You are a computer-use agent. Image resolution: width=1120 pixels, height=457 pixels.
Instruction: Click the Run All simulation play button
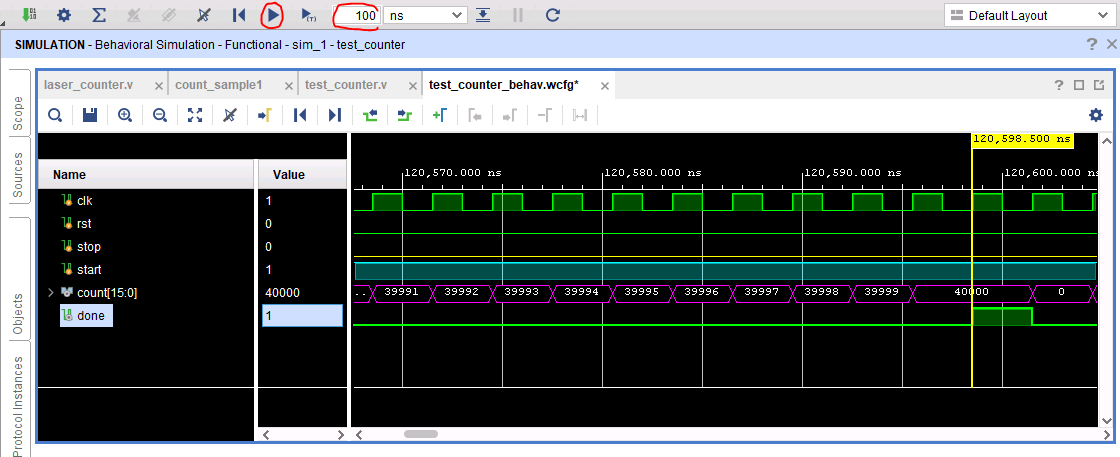coord(272,15)
